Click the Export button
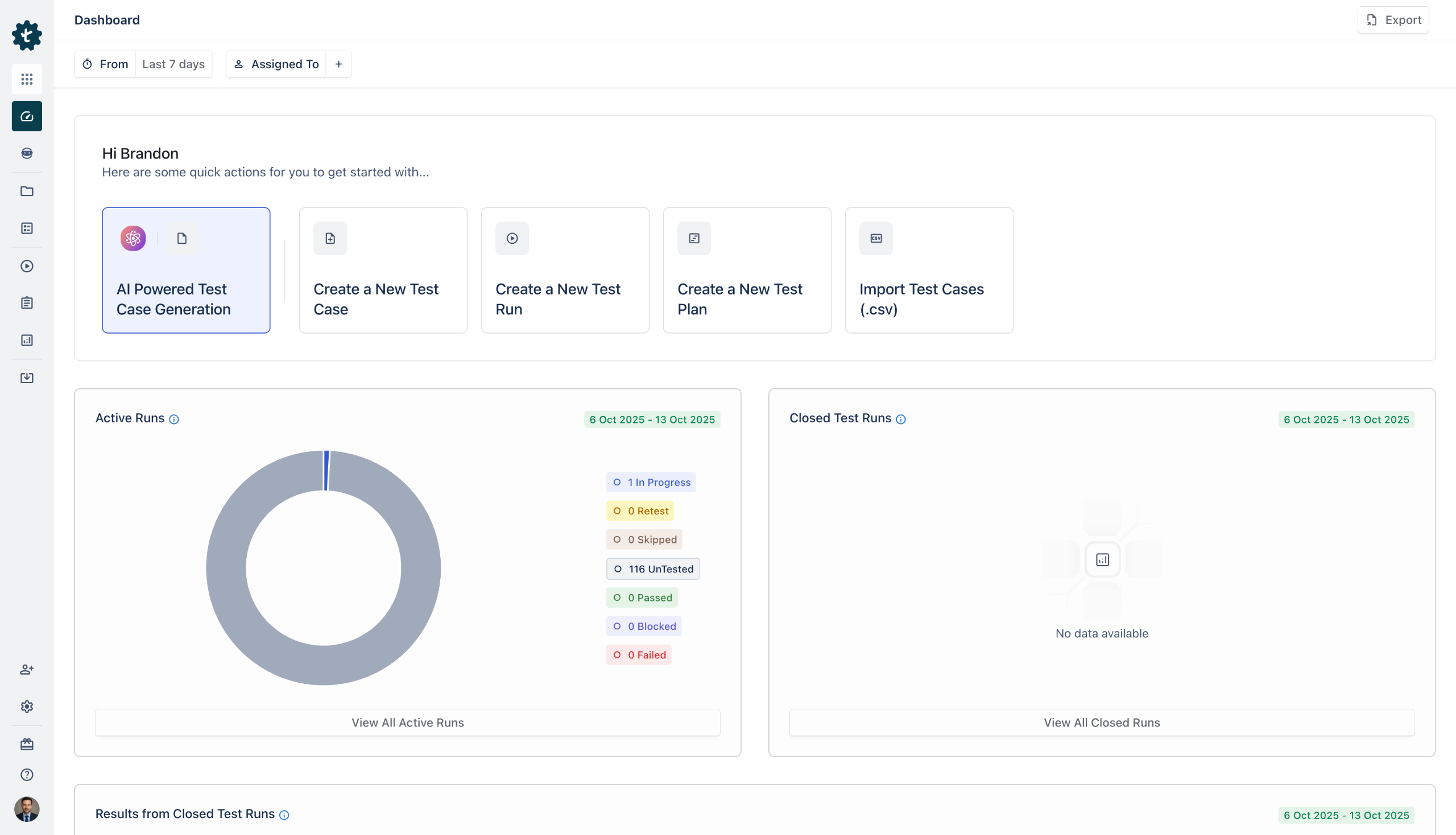1456x835 pixels. [1392, 20]
